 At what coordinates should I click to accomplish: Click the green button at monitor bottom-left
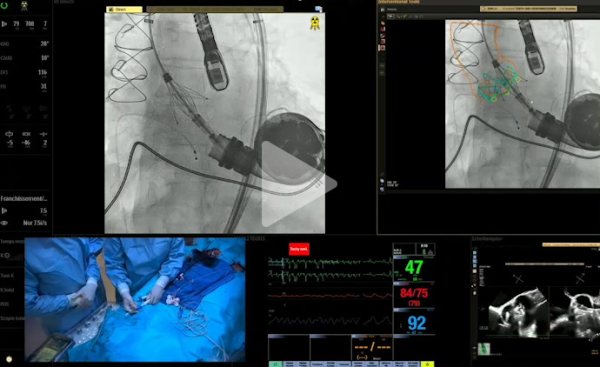[x=275, y=364]
